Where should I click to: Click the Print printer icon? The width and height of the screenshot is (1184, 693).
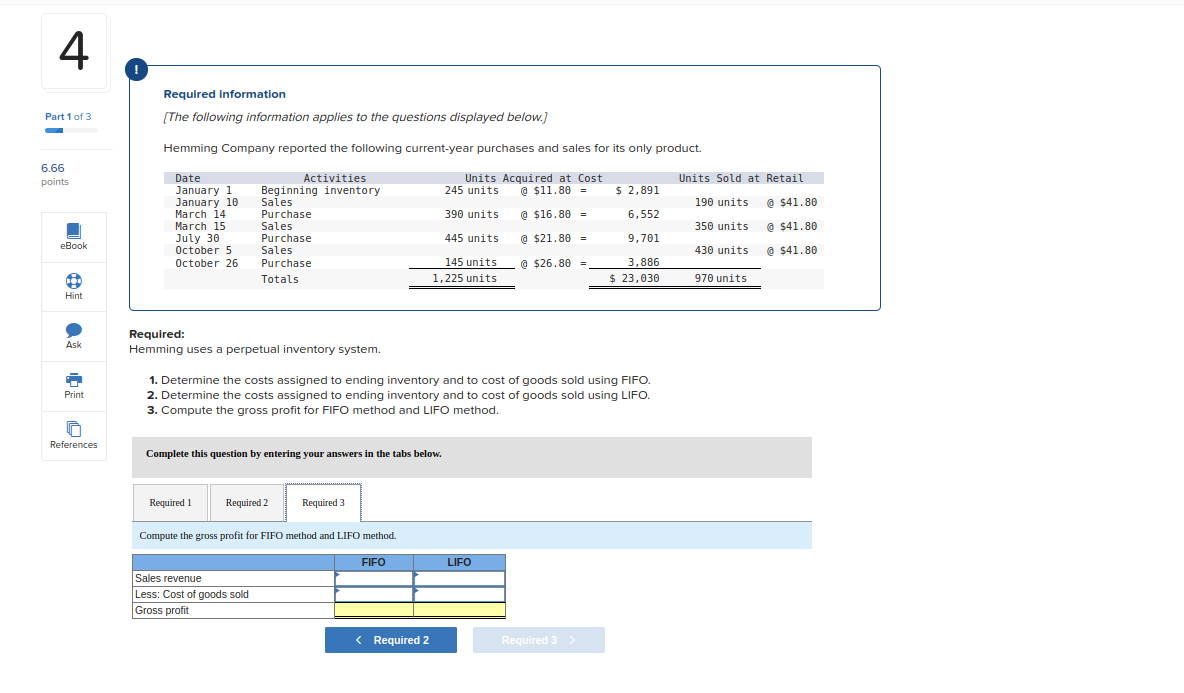pyautogui.click(x=73, y=380)
